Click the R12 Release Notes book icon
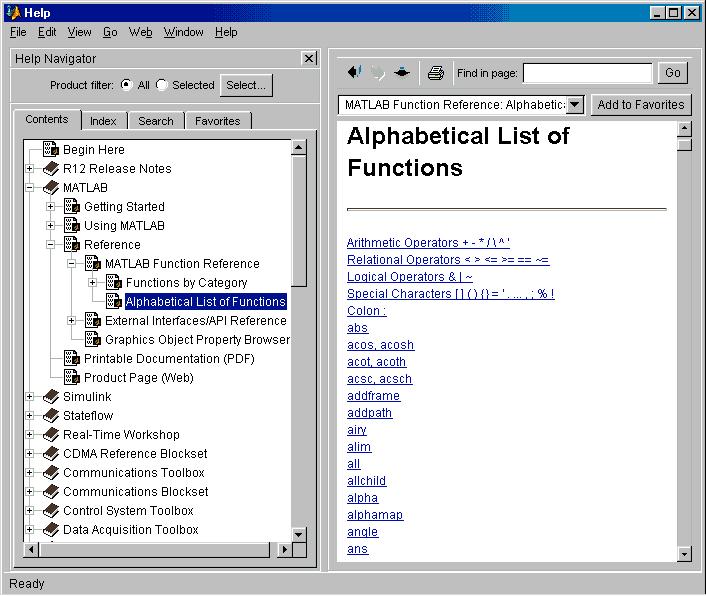Image resolution: width=706 pixels, height=596 pixels. tap(50, 168)
